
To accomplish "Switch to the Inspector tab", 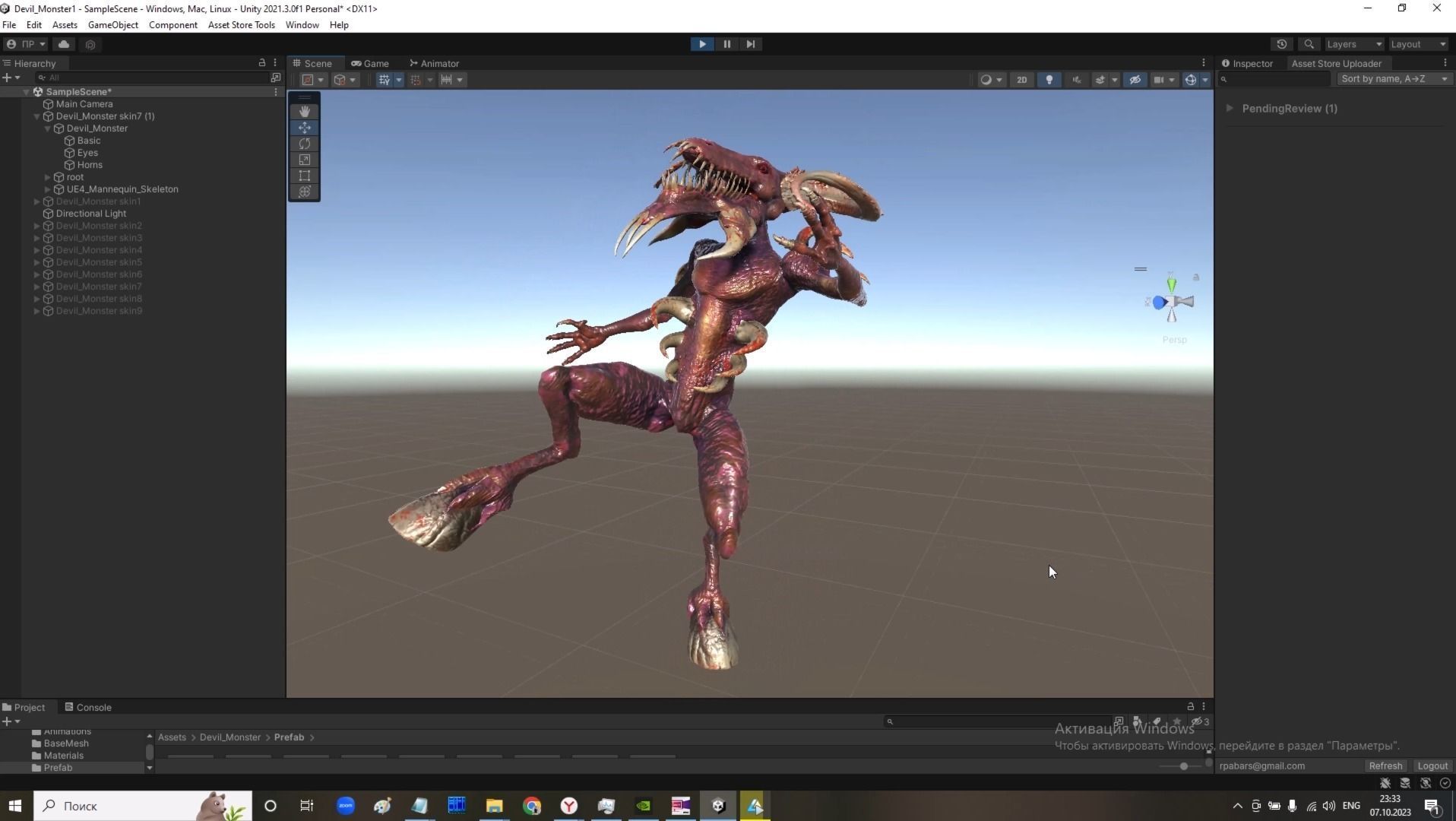I will point(1247,63).
